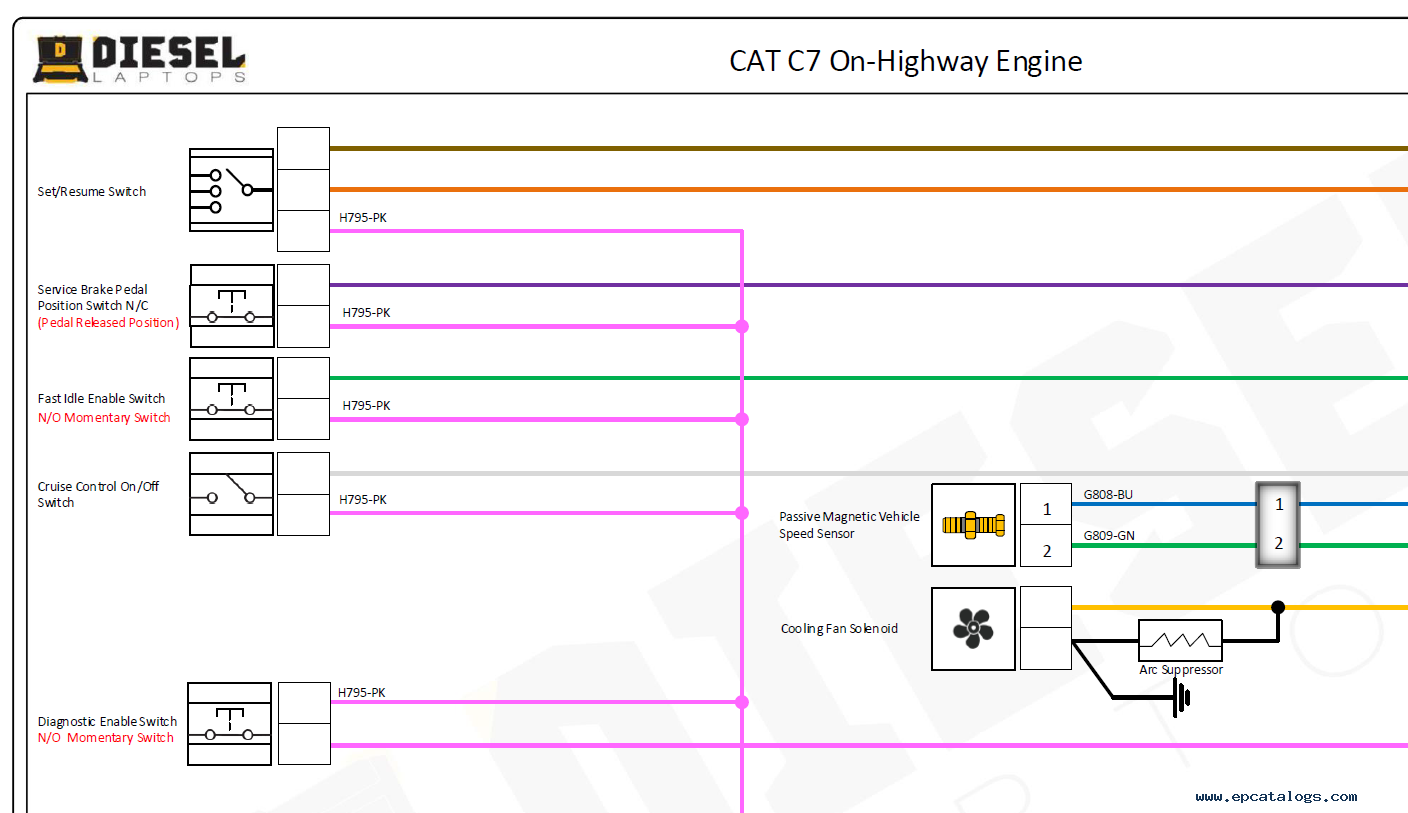Click H795-PK label at Cruise Control switch
Viewport: 1408px width, 813px height.
(363, 499)
